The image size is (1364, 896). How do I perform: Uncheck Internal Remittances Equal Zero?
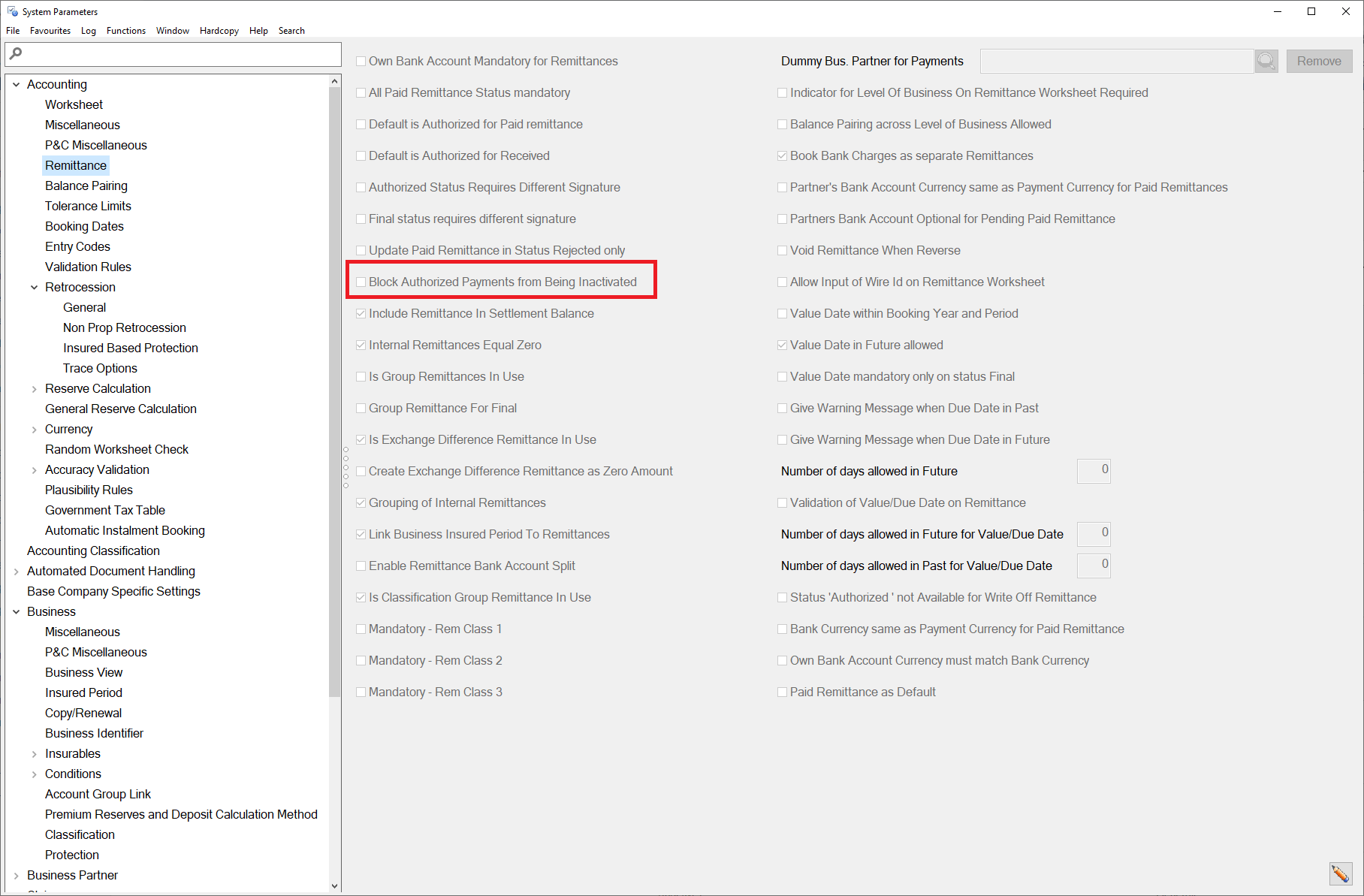click(x=361, y=345)
